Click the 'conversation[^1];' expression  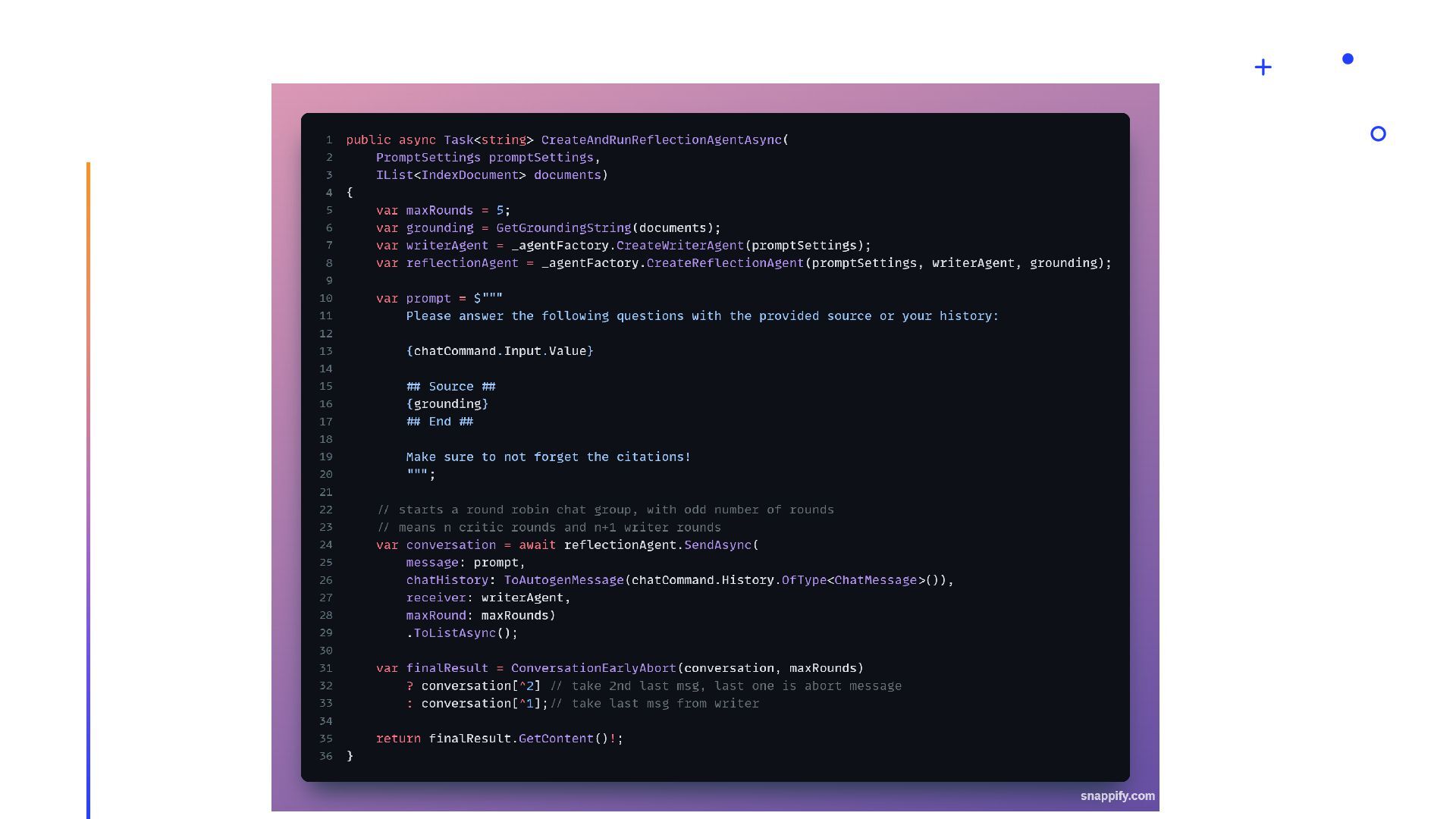(x=485, y=703)
